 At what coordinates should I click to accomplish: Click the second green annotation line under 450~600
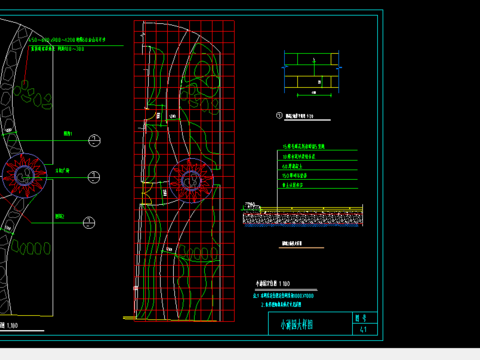click(58, 49)
